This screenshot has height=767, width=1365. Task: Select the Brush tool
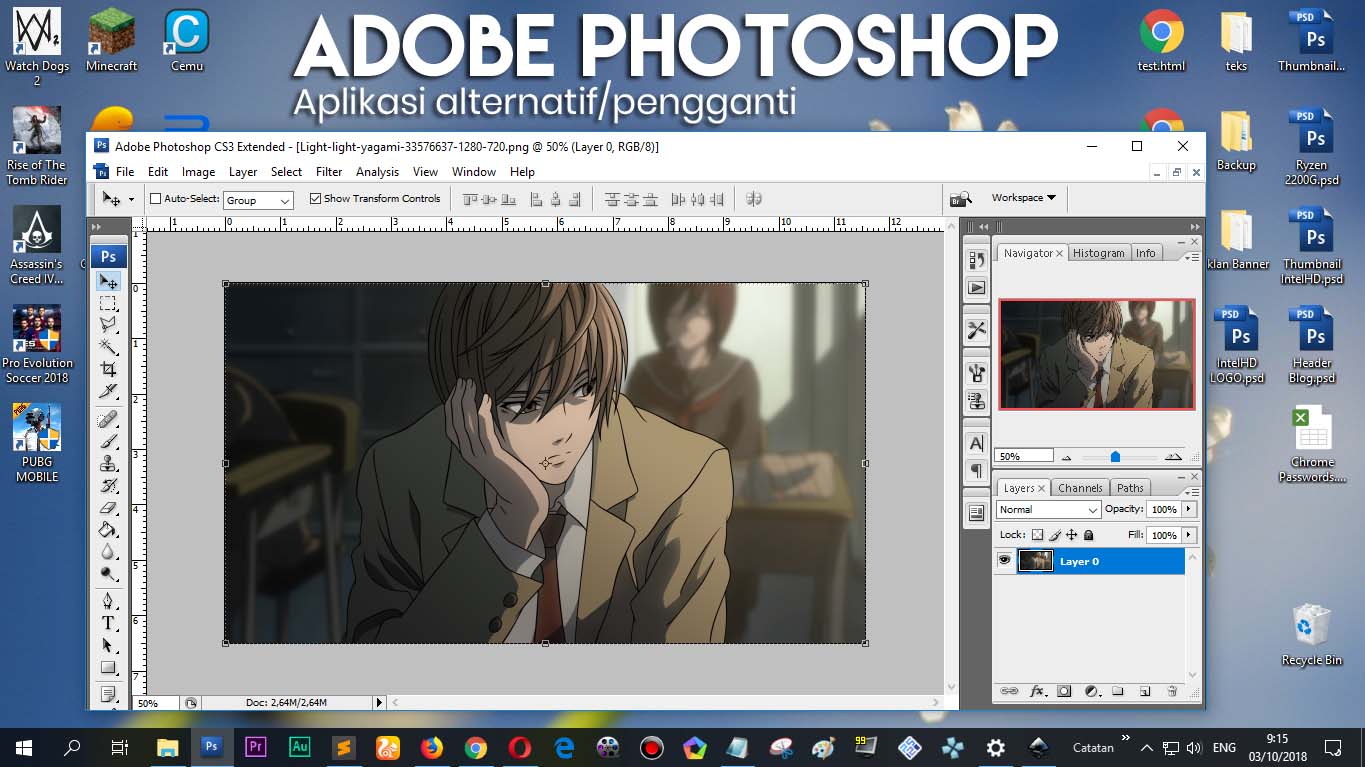pos(109,441)
